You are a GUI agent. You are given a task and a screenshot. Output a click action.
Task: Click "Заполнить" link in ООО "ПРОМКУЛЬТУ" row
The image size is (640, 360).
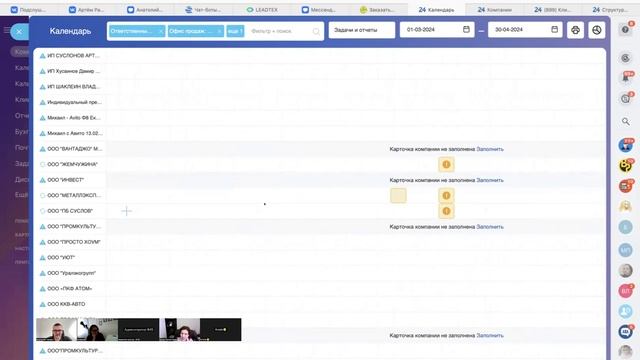(x=490, y=227)
